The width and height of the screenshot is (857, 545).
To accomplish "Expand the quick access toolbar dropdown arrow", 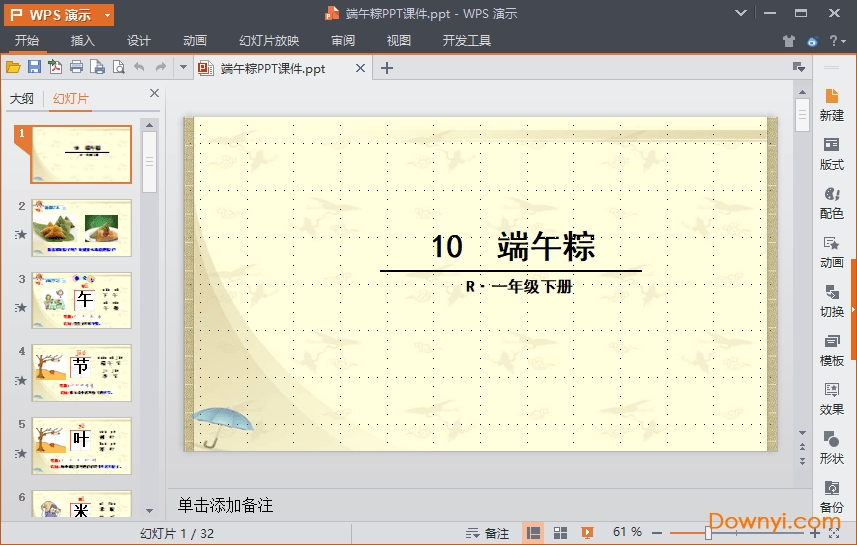I will click(x=183, y=67).
